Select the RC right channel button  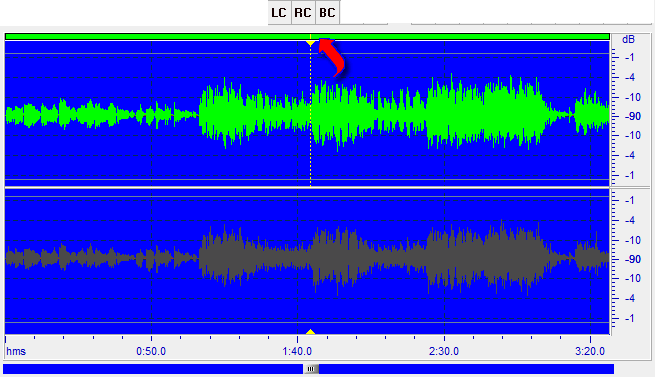[x=303, y=13]
